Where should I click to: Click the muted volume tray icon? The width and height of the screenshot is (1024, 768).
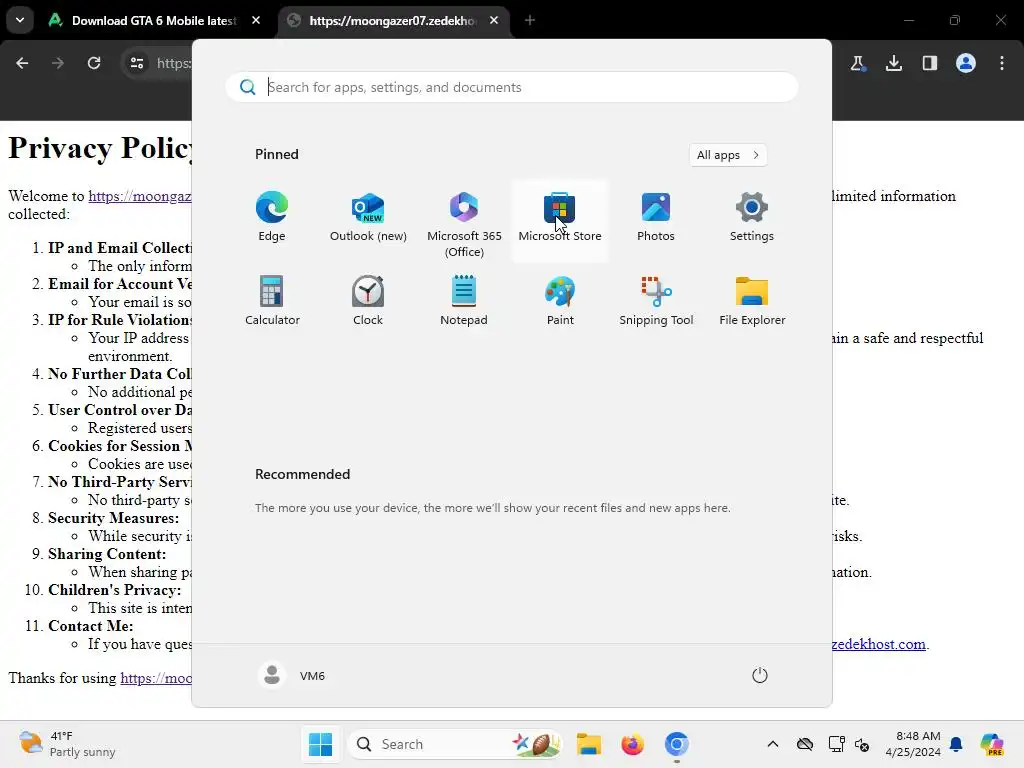click(x=862, y=744)
